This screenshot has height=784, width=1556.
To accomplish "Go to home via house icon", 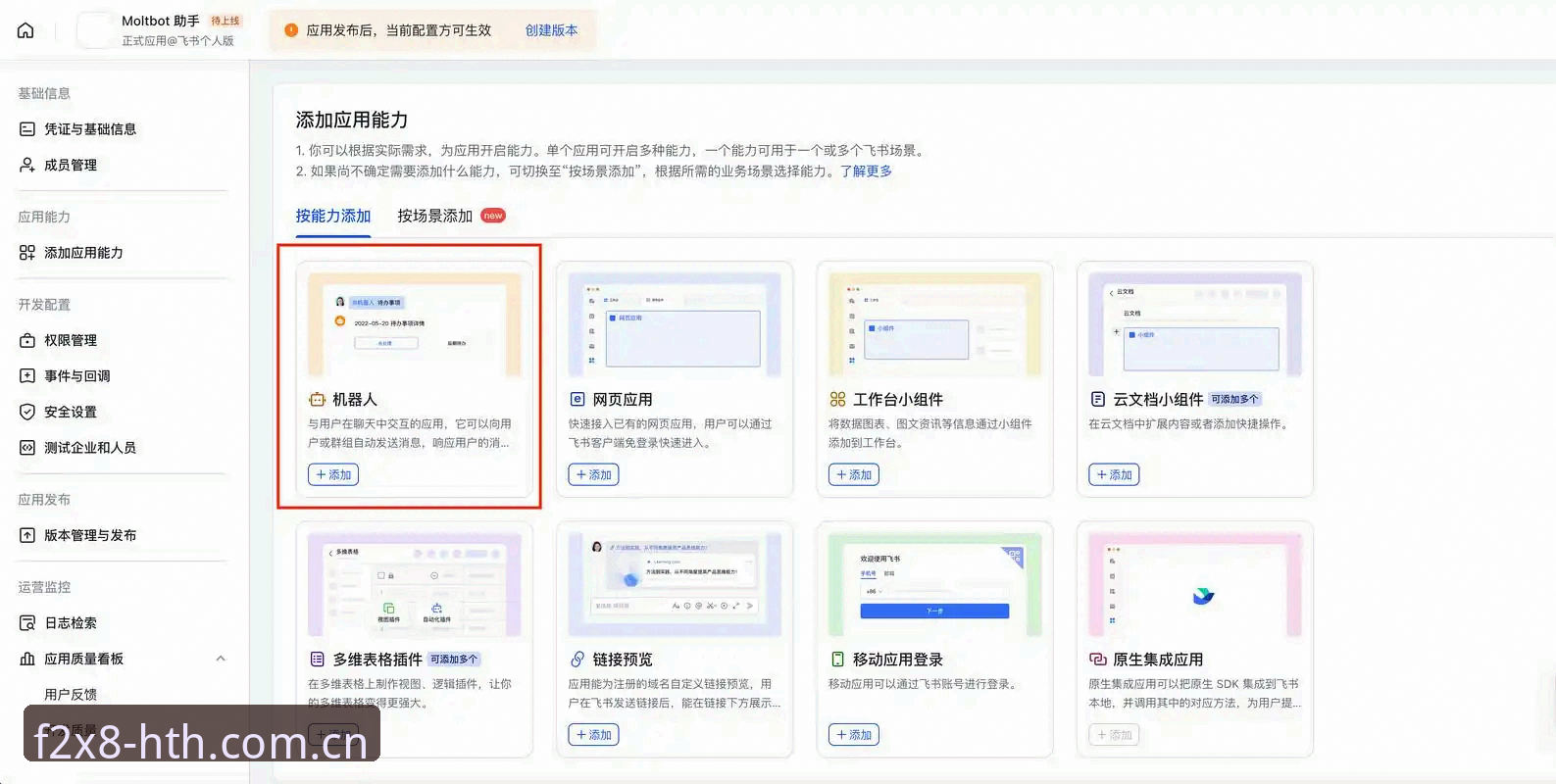I will [x=25, y=30].
